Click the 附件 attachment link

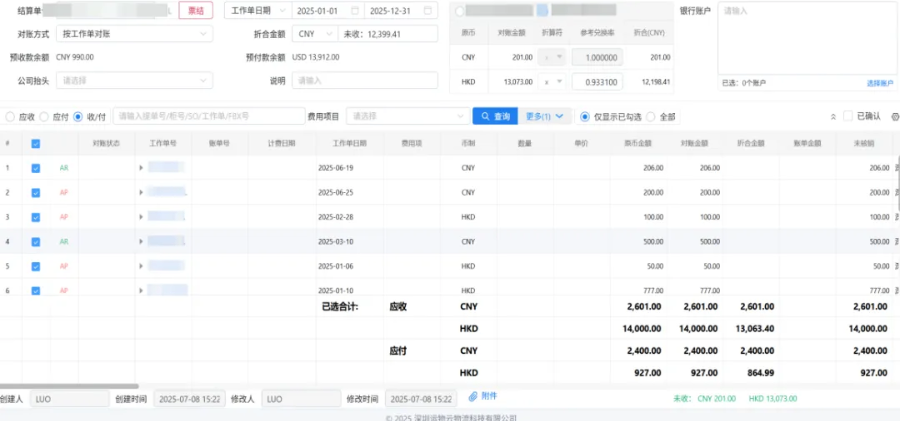(x=483, y=396)
